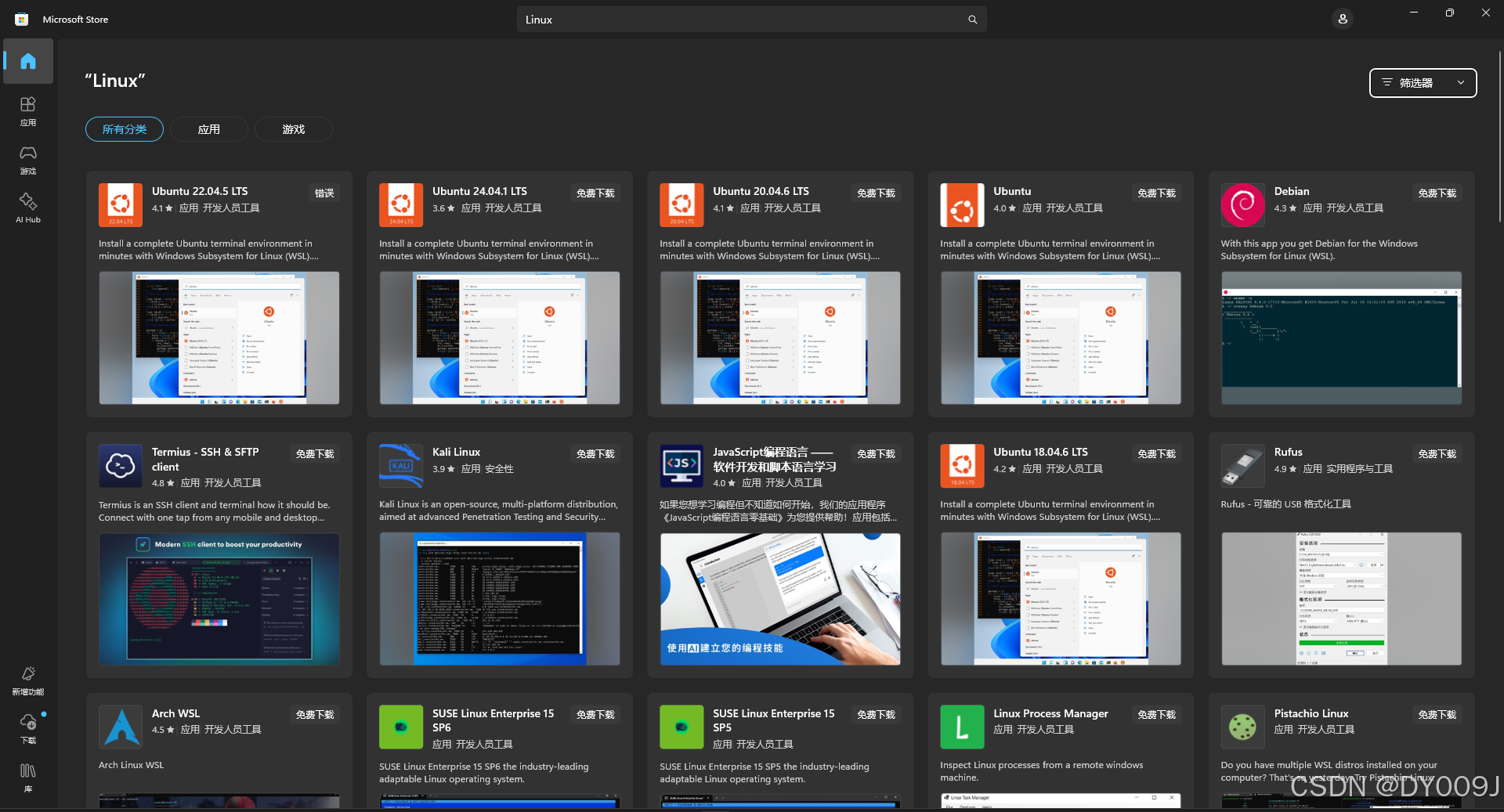Click the Debian swirl app icon
1504x812 pixels.
(x=1242, y=205)
